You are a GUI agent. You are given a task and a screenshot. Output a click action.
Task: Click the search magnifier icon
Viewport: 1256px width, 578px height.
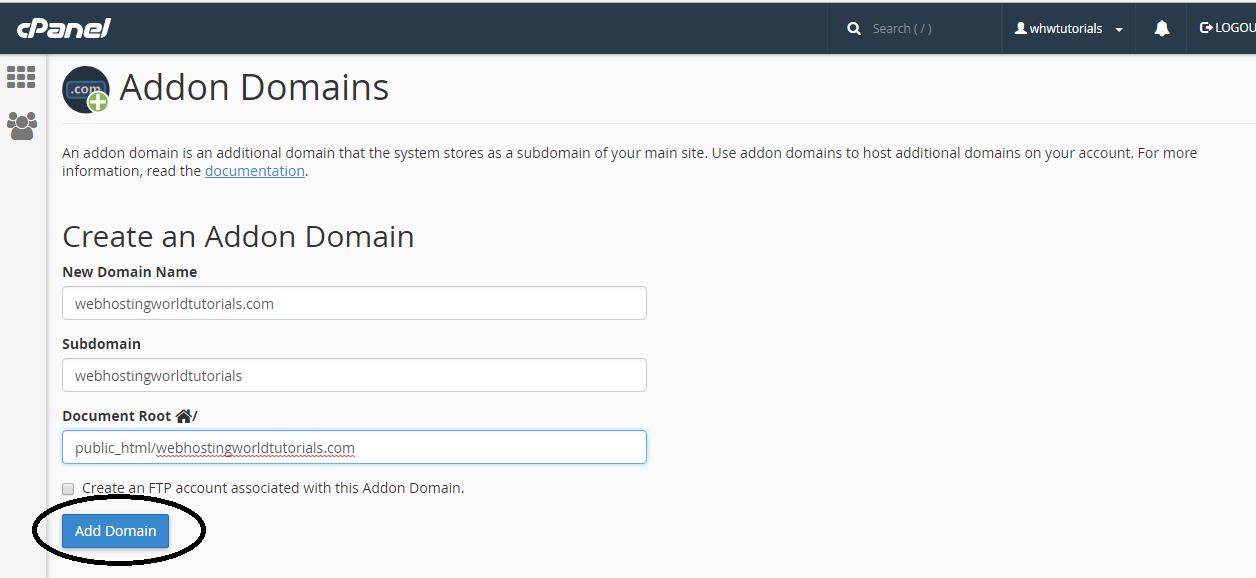point(853,27)
